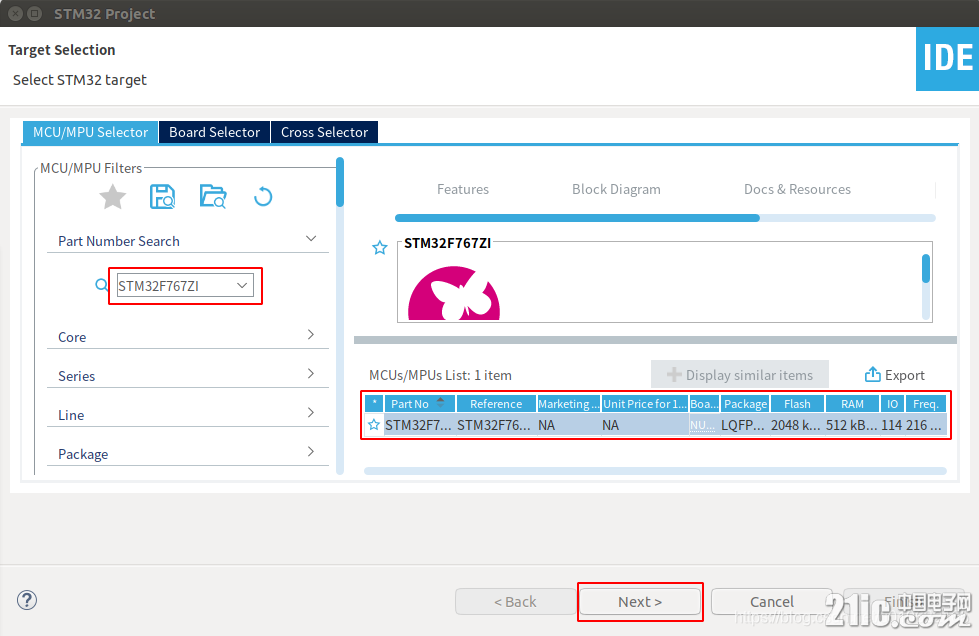Viewport: 979px width, 636px height.
Task: Sort list by Flash column
Action: pos(797,404)
